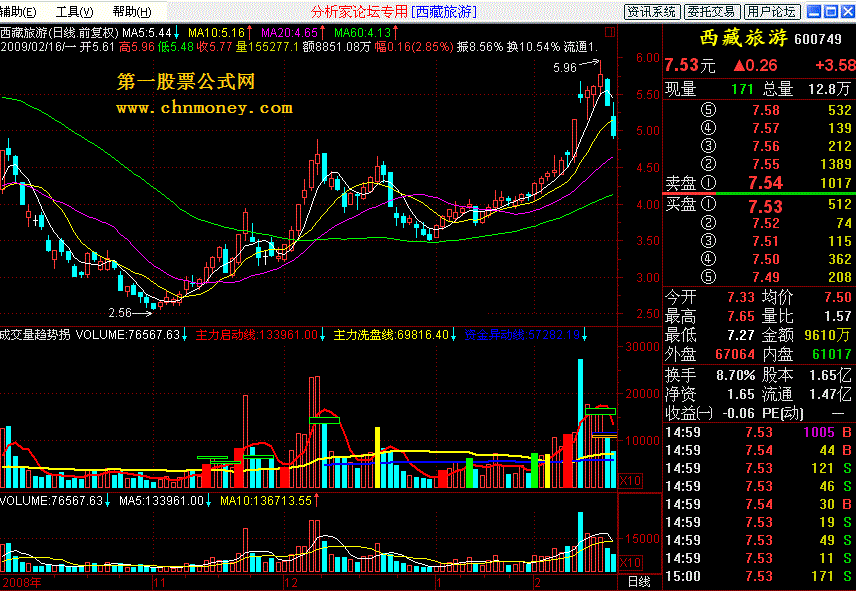Click sell level ⑤ price 7.58
The image size is (856, 591).
click(x=766, y=110)
